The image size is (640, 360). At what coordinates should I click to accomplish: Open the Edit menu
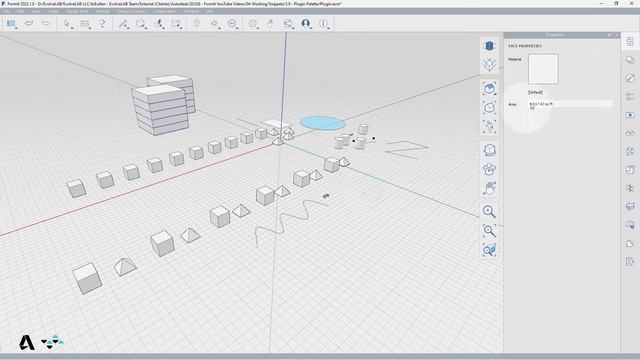20,11
